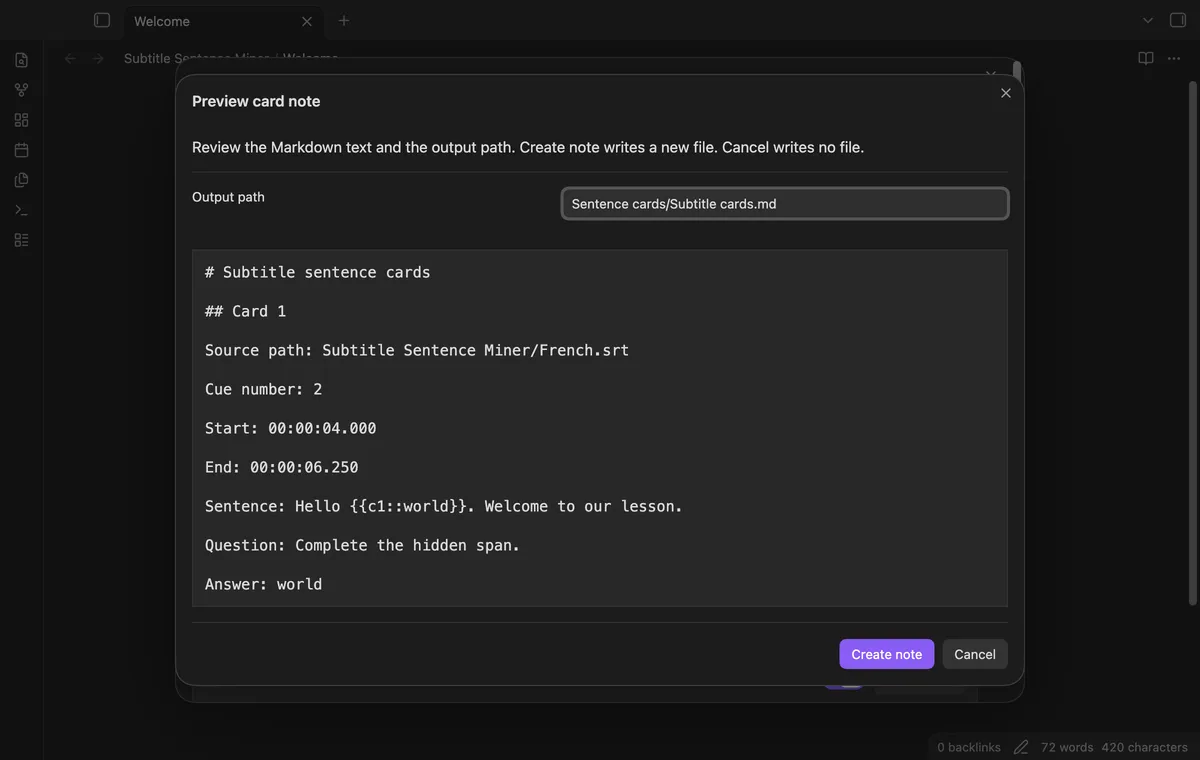The height and width of the screenshot is (760, 1200).
Task: Click the insert template ribbon icon
Action: pyautogui.click(x=21, y=180)
